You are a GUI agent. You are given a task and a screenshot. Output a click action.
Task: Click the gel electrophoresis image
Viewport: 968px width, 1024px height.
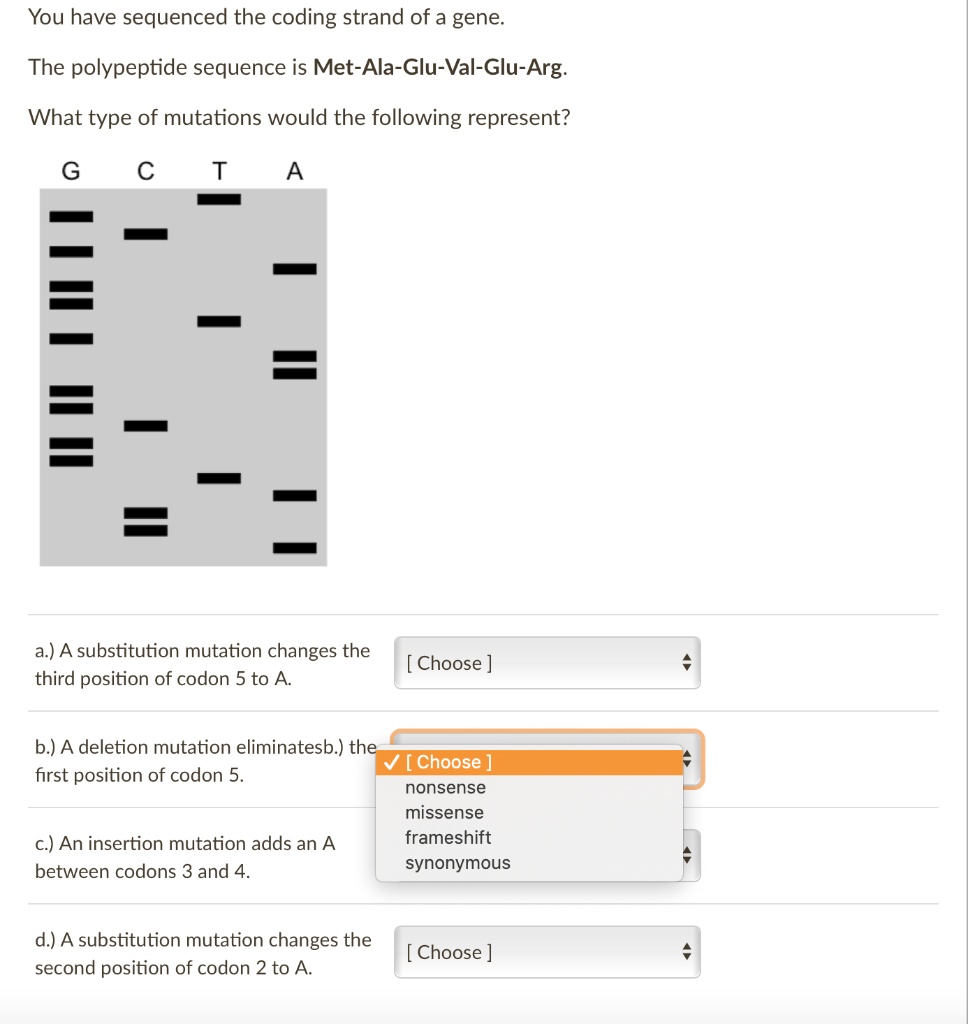click(x=183, y=378)
